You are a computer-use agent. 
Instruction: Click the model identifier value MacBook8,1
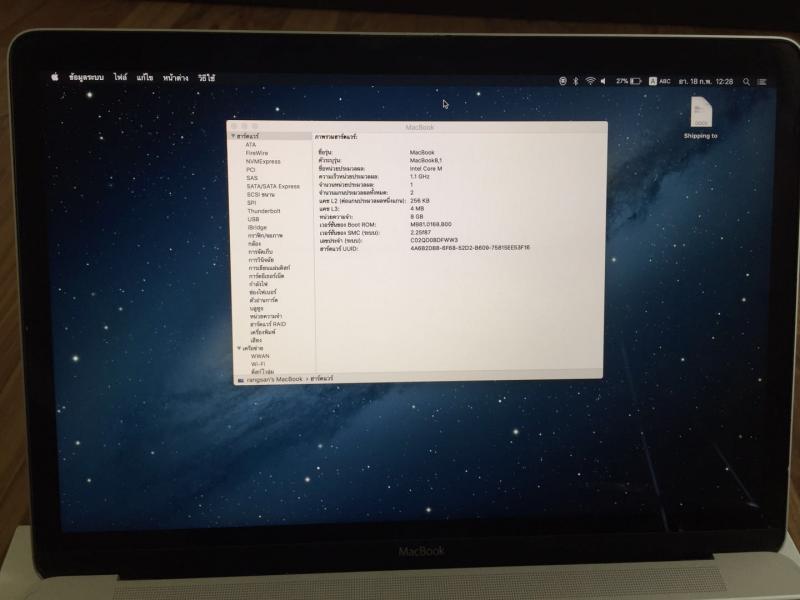(x=426, y=160)
